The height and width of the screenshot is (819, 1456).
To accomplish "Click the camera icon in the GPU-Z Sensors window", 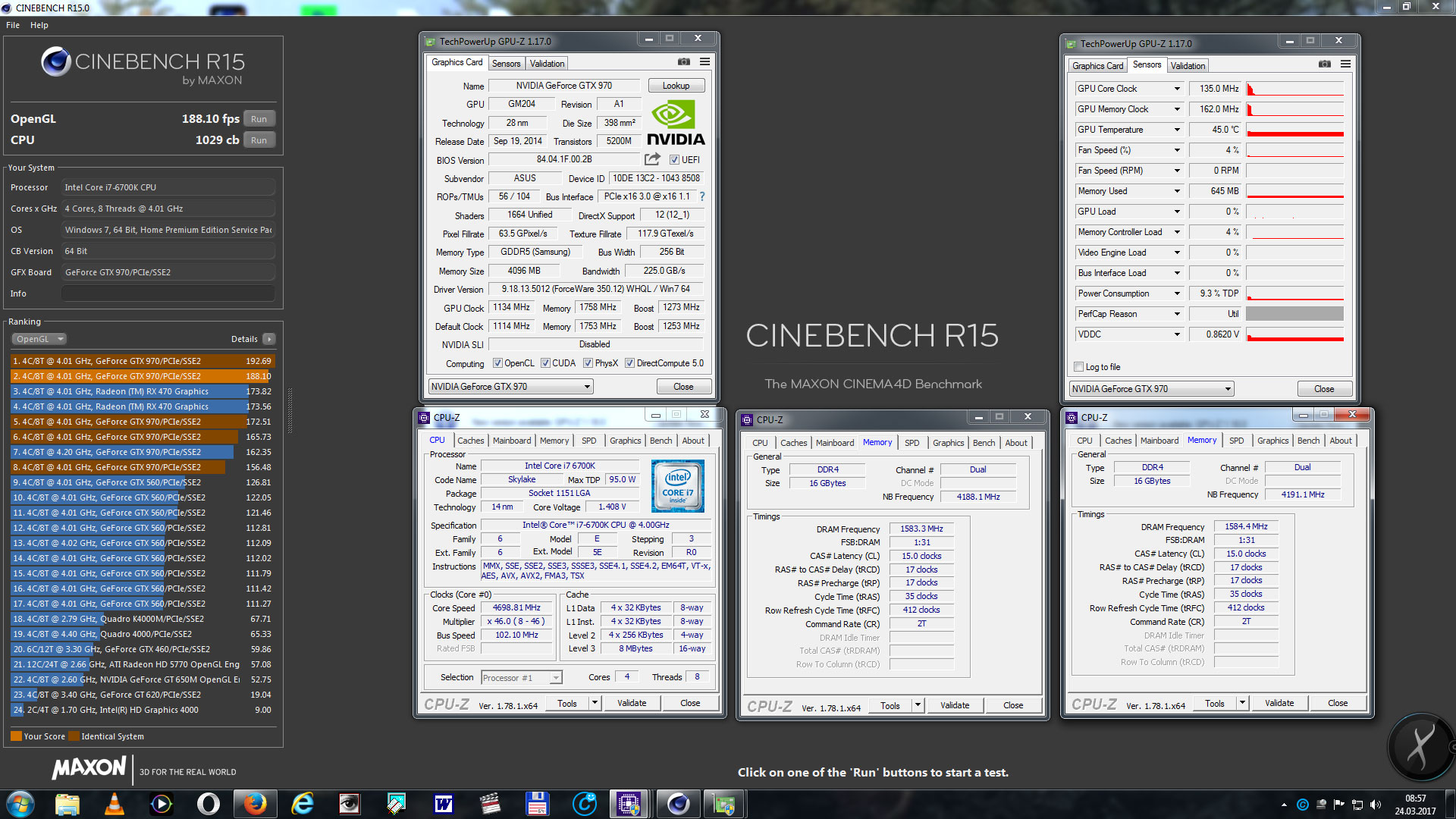I will [1324, 64].
